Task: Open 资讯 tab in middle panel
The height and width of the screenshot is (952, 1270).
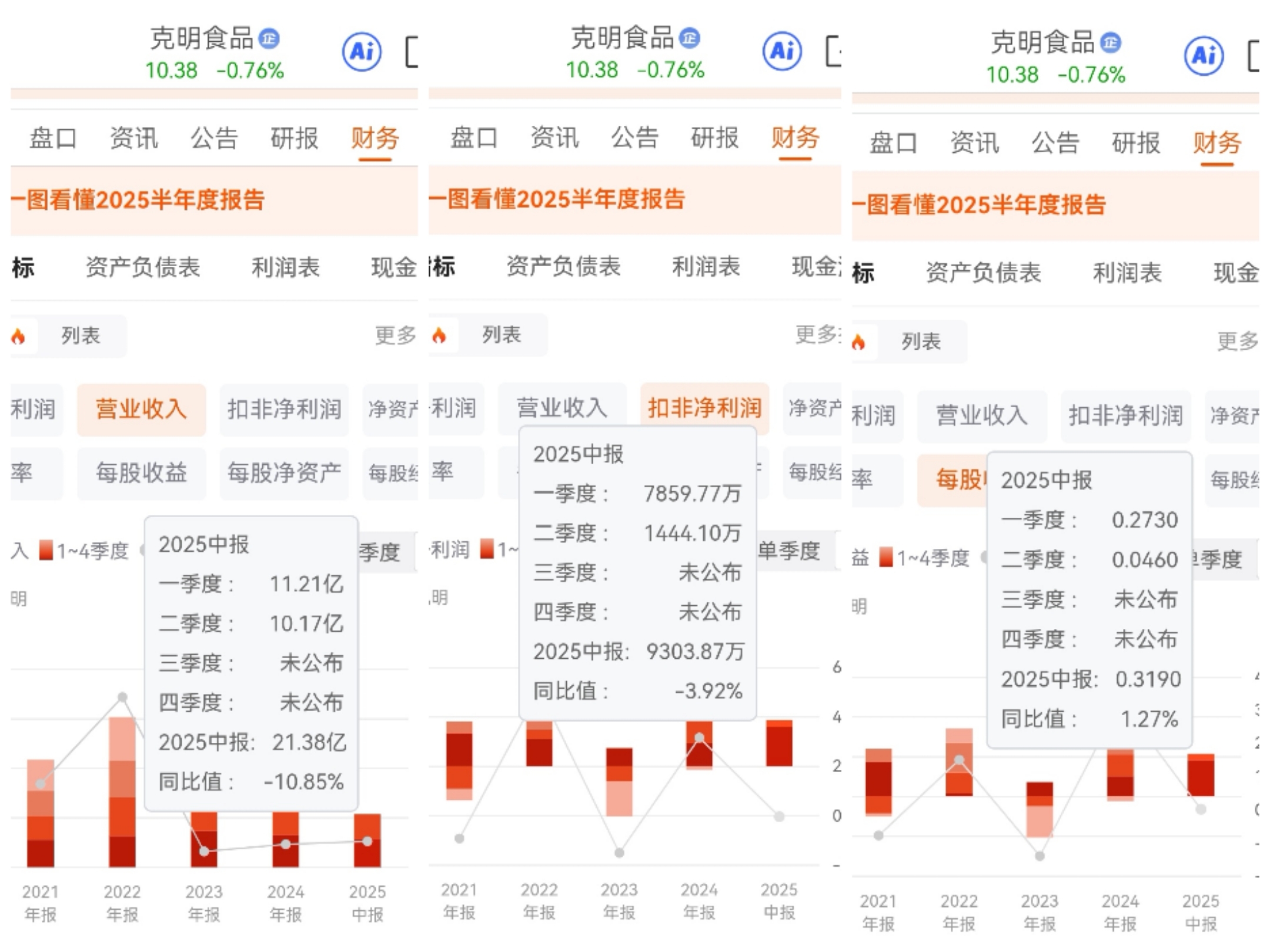Action: [x=554, y=138]
